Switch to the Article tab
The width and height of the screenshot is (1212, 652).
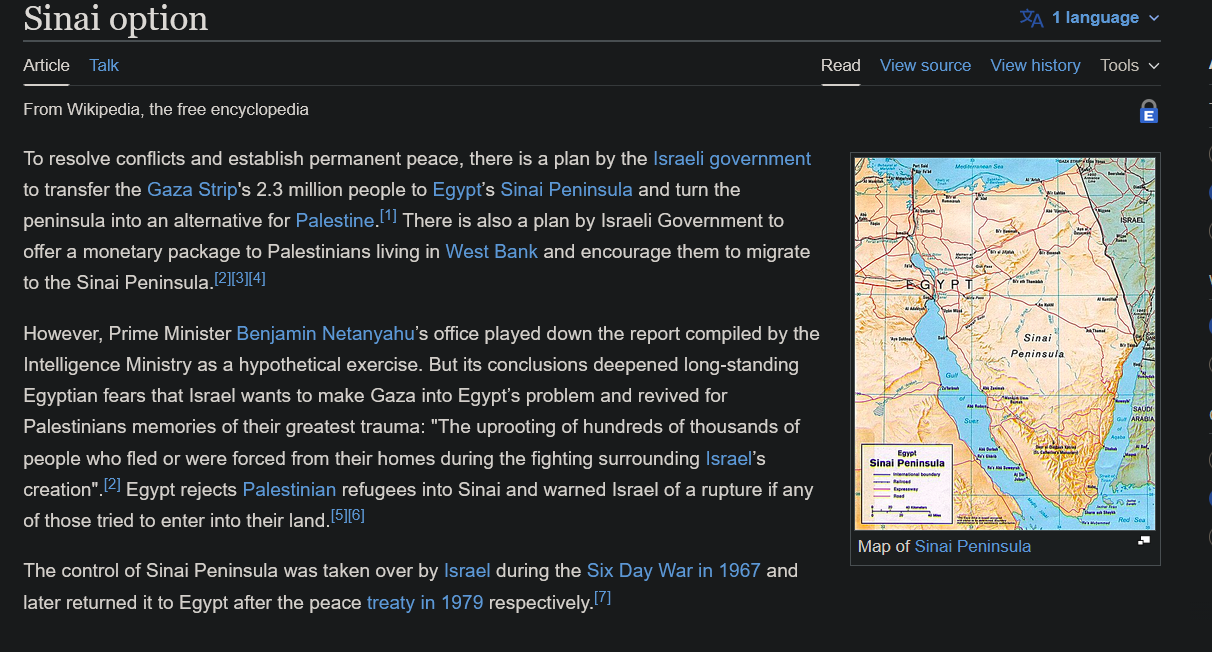pos(47,65)
